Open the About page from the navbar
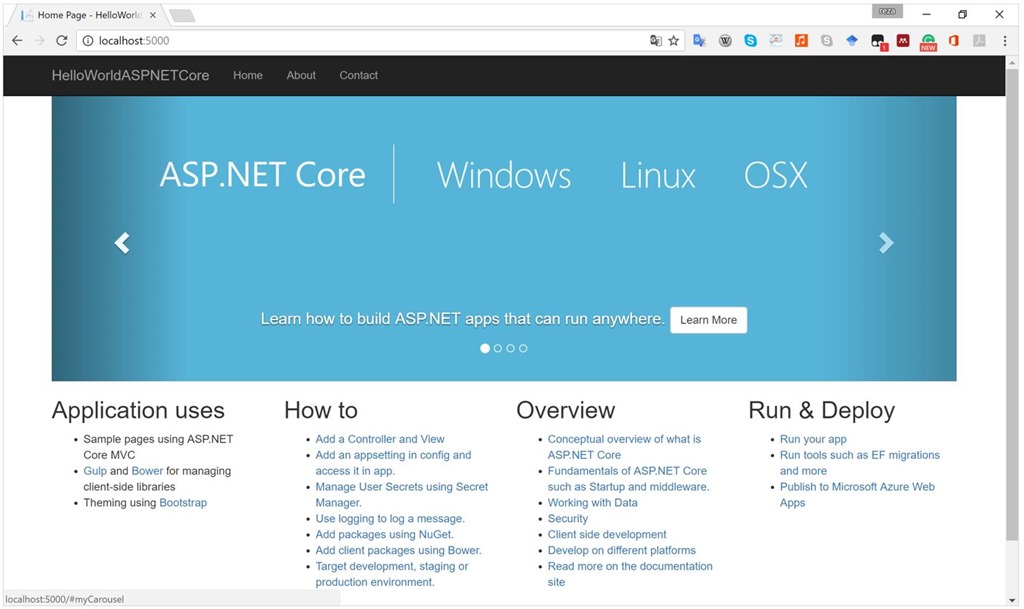 coord(300,75)
